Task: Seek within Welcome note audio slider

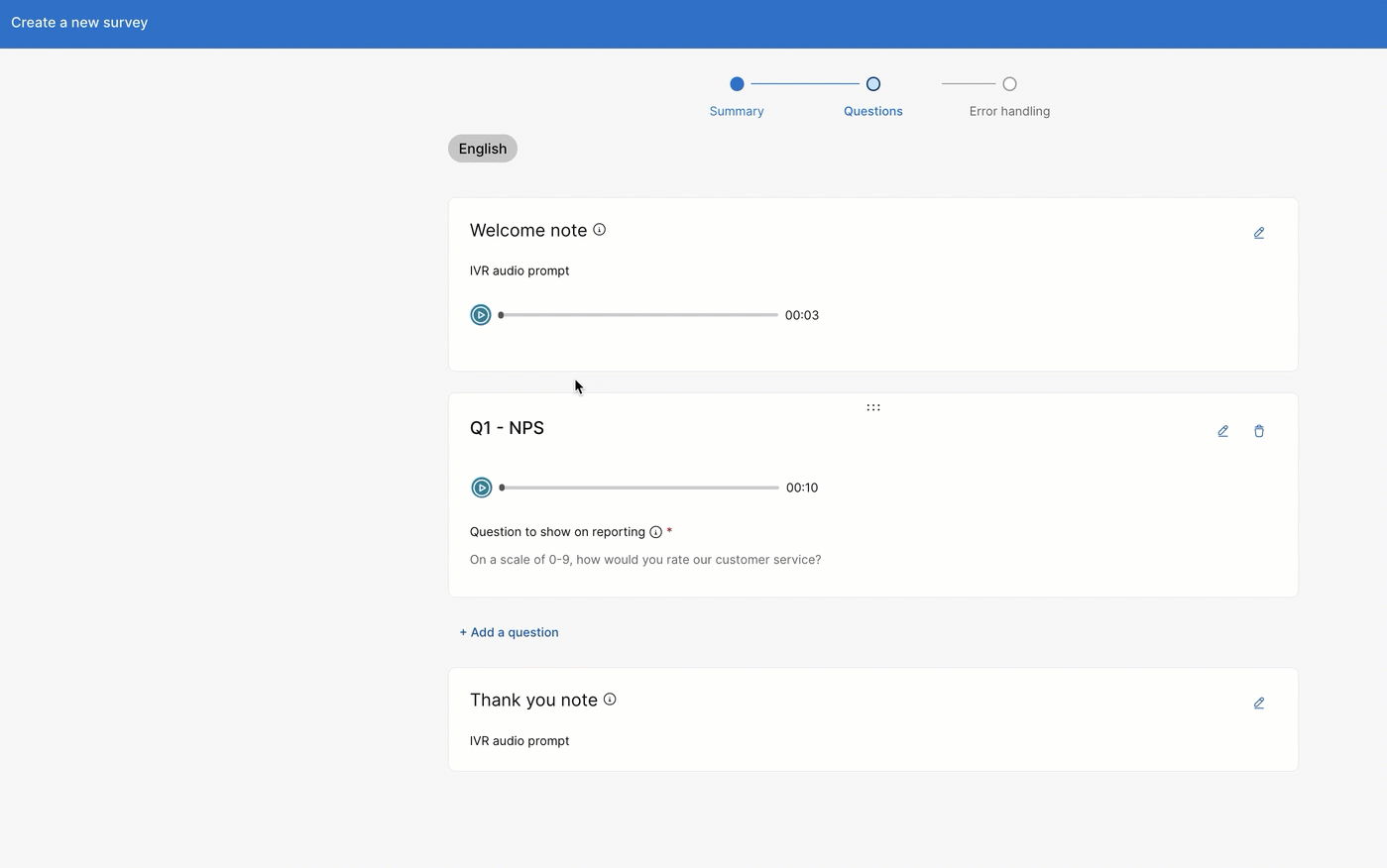Action: [639, 315]
